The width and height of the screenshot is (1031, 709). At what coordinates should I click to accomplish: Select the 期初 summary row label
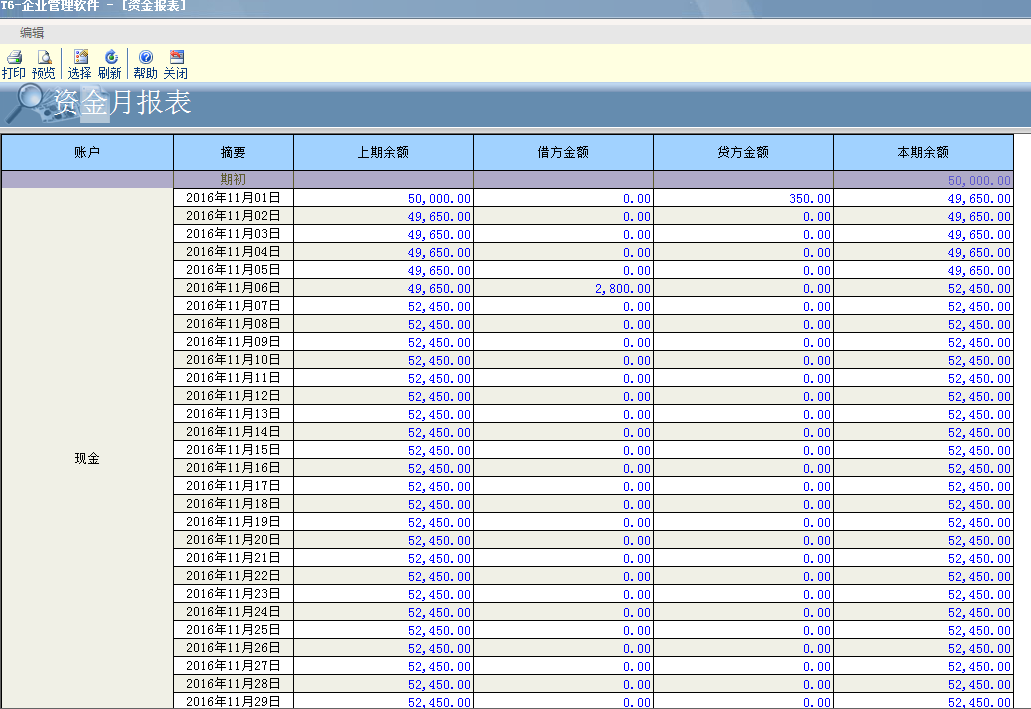click(233, 180)
